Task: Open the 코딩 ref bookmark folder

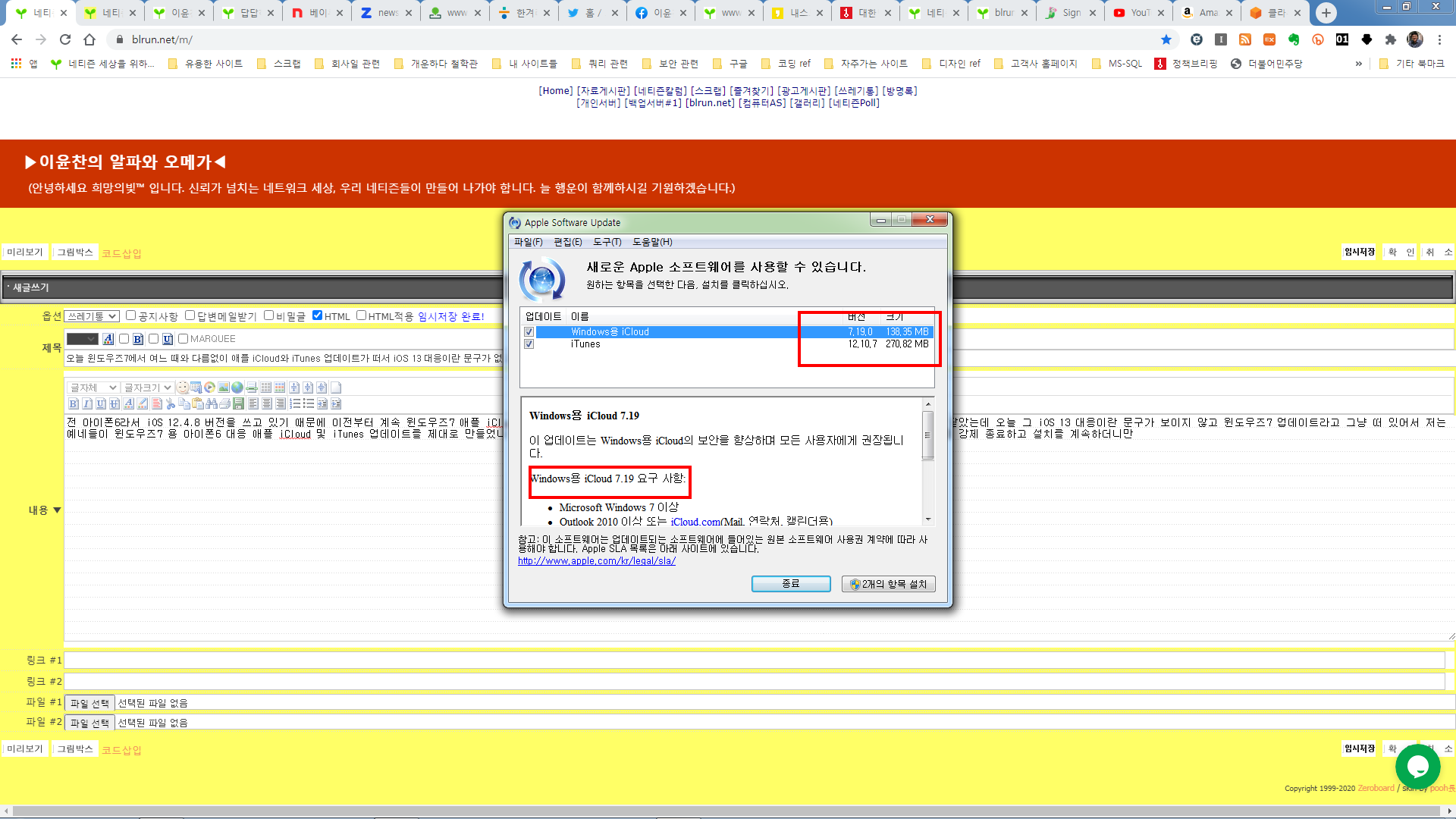Action: (x=786, y=64)
